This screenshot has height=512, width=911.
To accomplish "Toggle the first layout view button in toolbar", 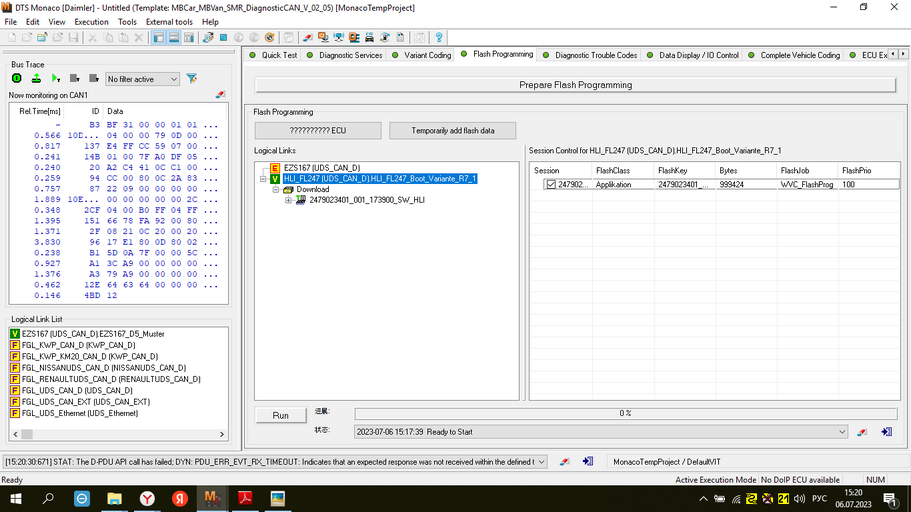I will 159,38.
